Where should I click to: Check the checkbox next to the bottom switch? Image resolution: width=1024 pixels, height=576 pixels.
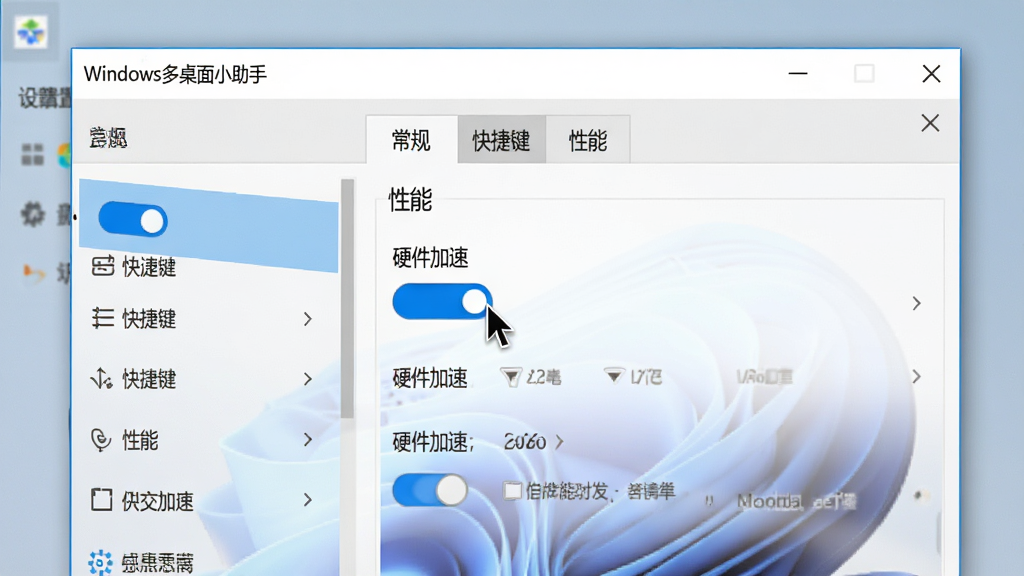[512, 490]
